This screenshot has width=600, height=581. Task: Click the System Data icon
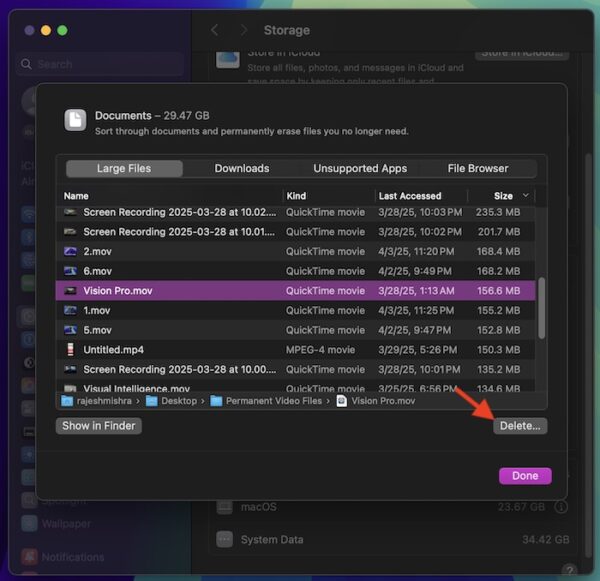[x=225, y=540]
